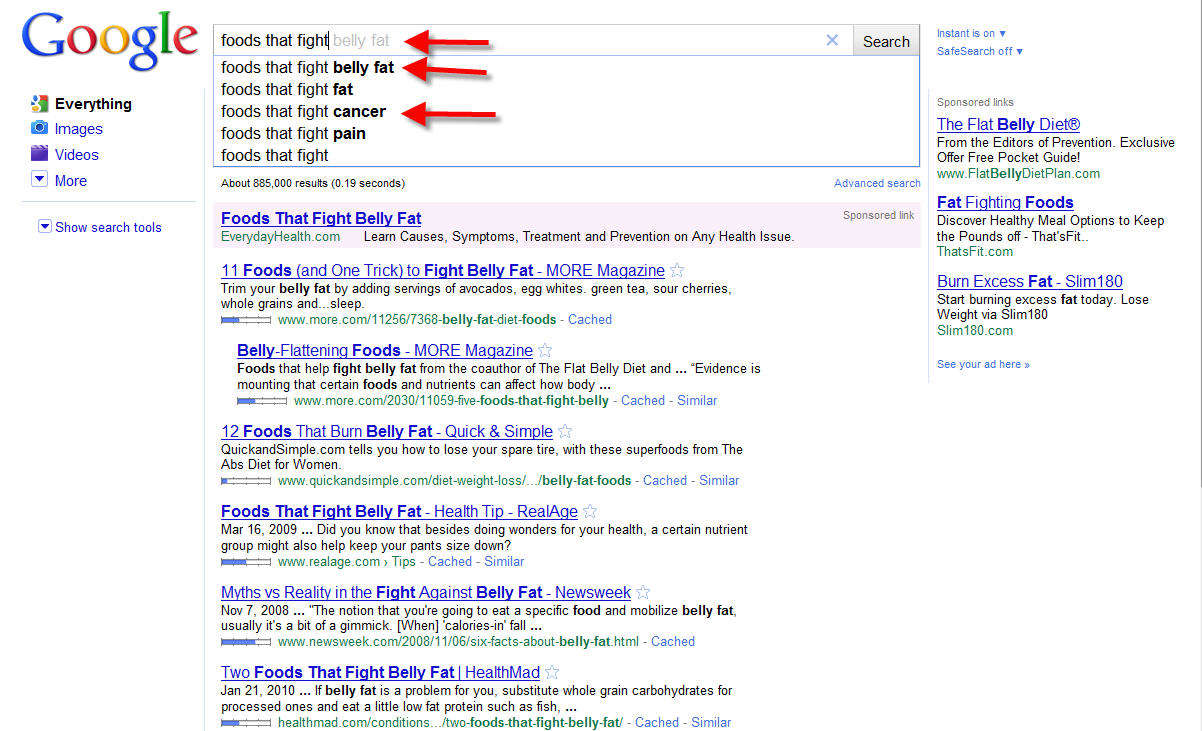
Task: Click the Images camera icon in sidebar
Action: click(39, 128)
